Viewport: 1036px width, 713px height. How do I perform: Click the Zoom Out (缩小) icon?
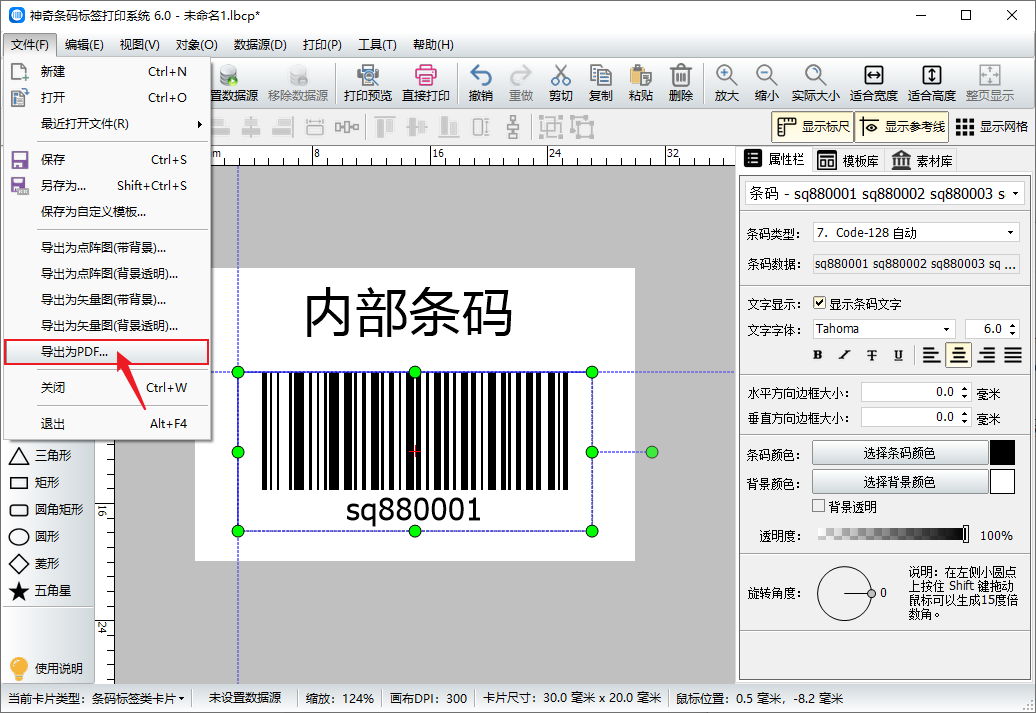(x=766, y=83)
